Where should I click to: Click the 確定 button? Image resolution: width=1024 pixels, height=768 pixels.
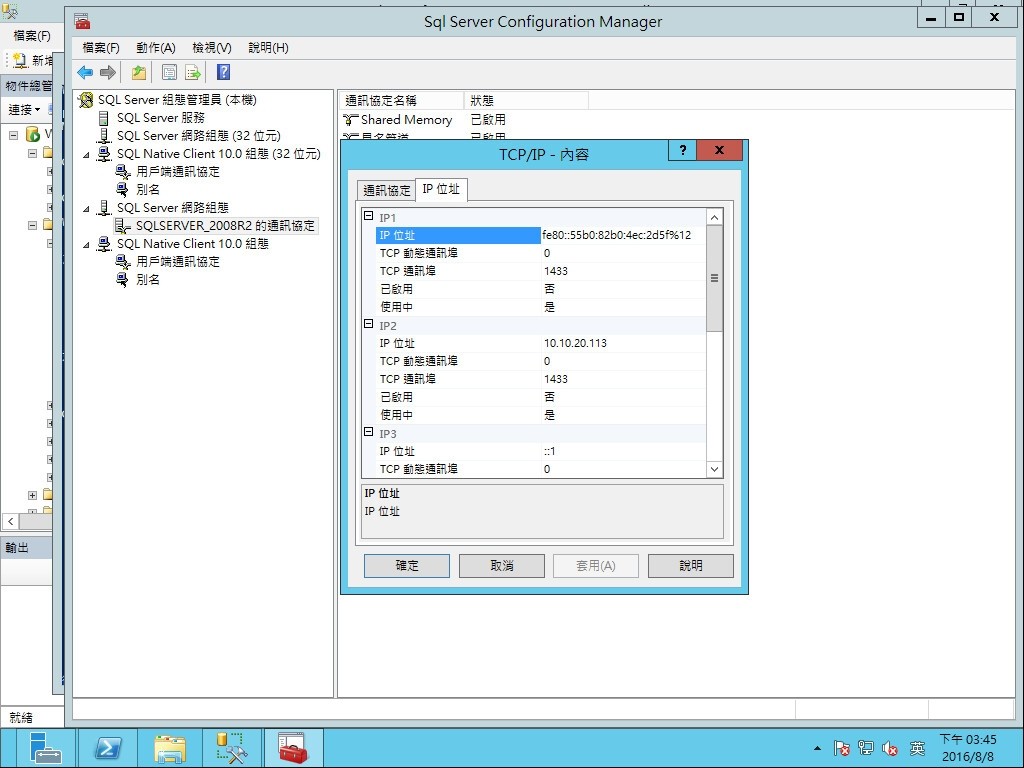(407, 566)
